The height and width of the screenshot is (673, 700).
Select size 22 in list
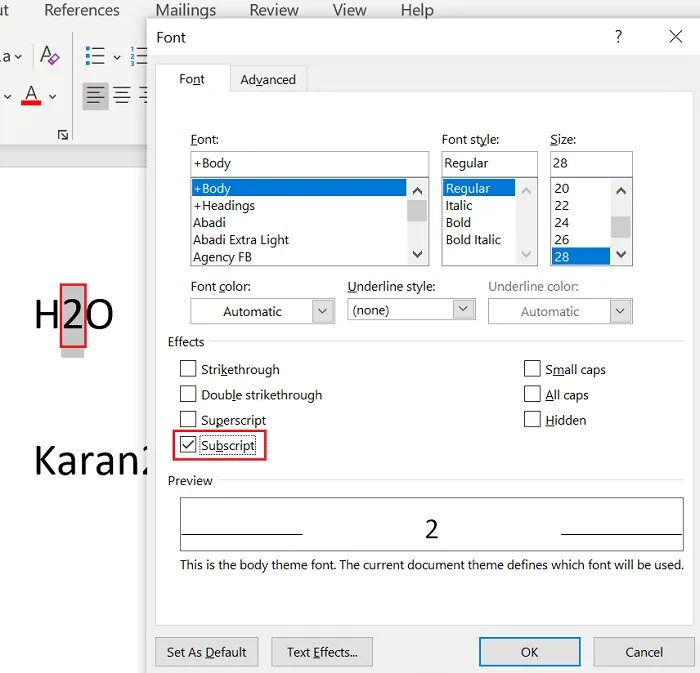point(581,205)
